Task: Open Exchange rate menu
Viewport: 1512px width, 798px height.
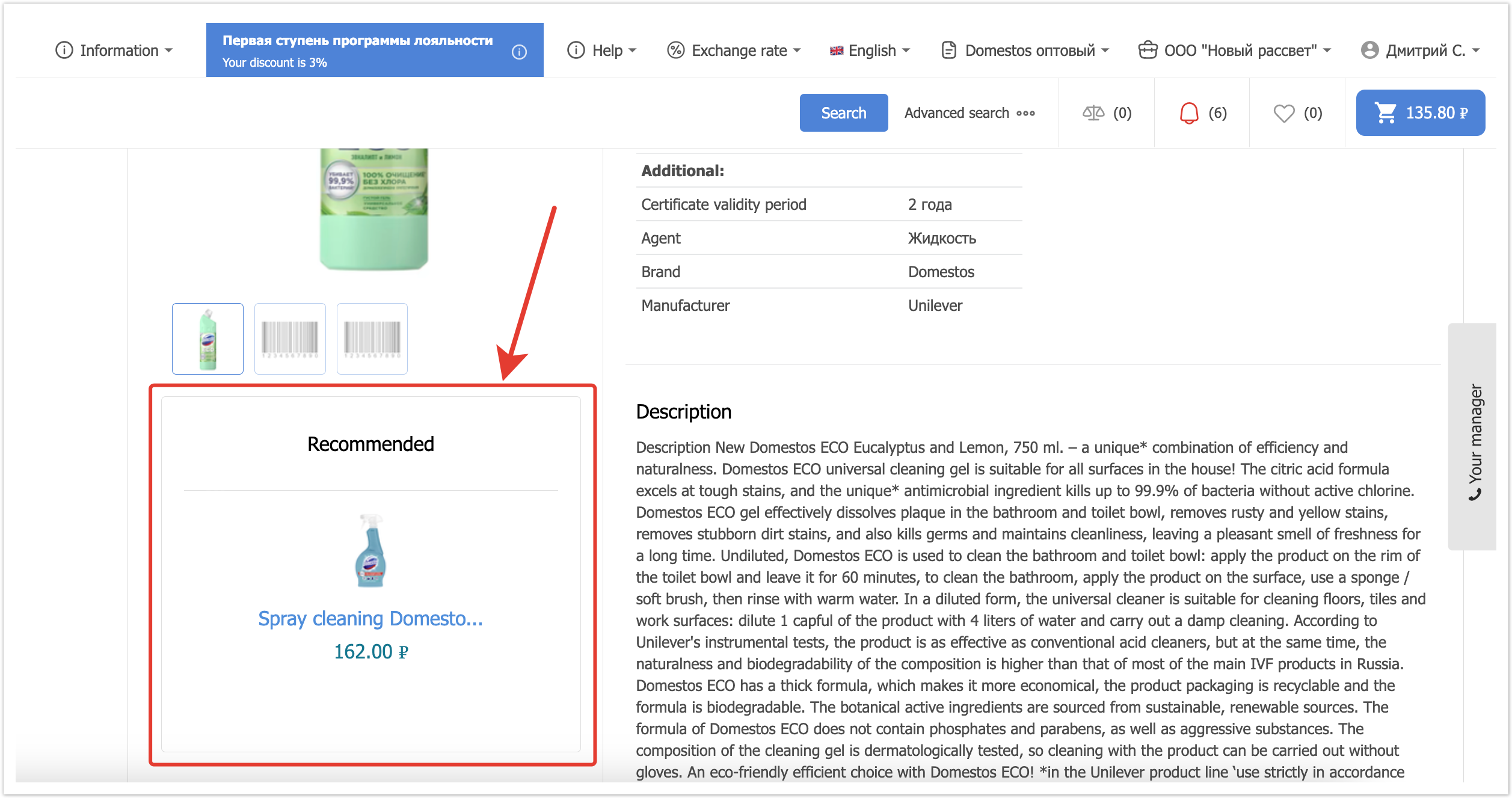Action: 734,51
